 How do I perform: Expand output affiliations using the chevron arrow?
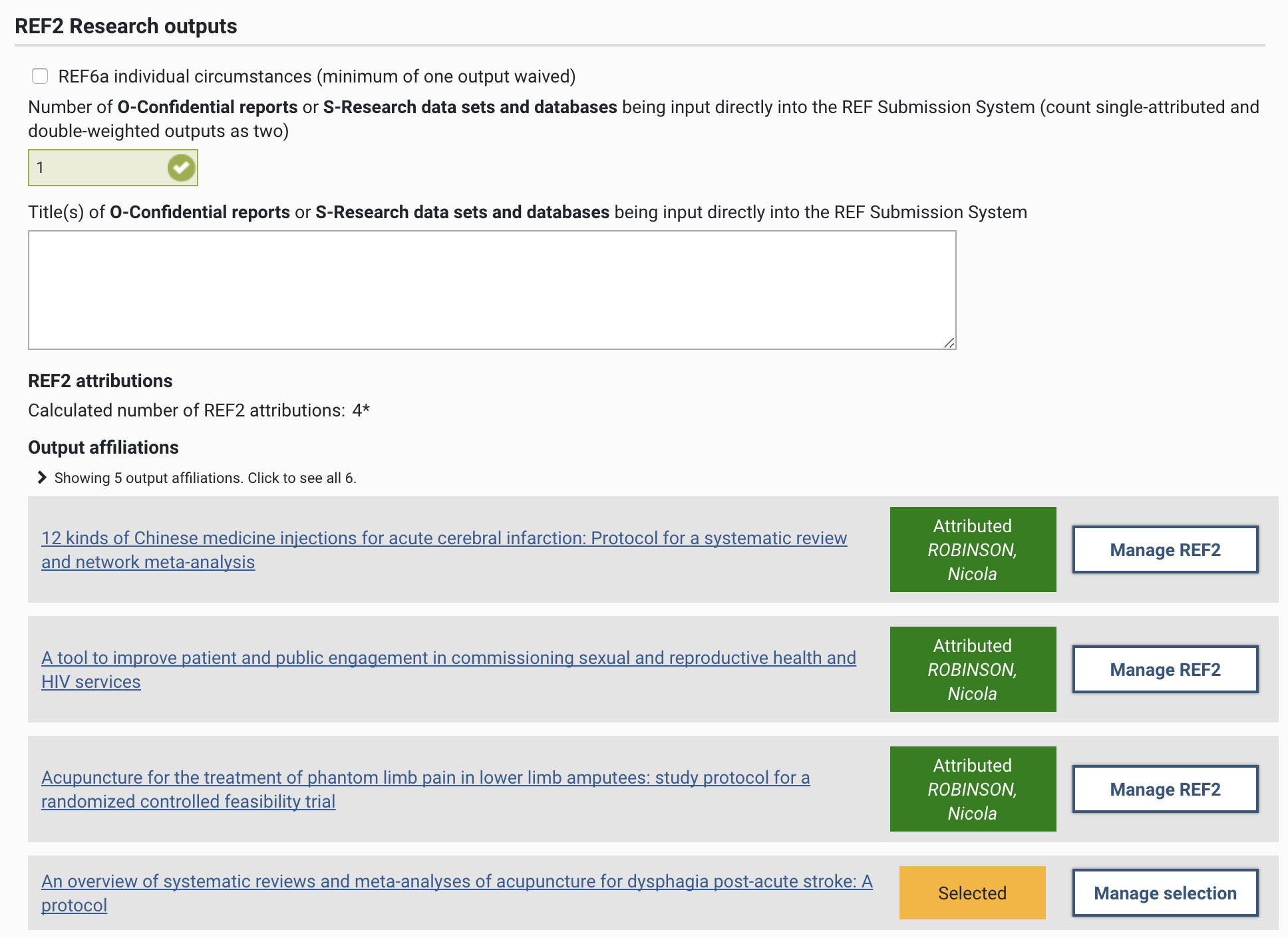[42, 478]
